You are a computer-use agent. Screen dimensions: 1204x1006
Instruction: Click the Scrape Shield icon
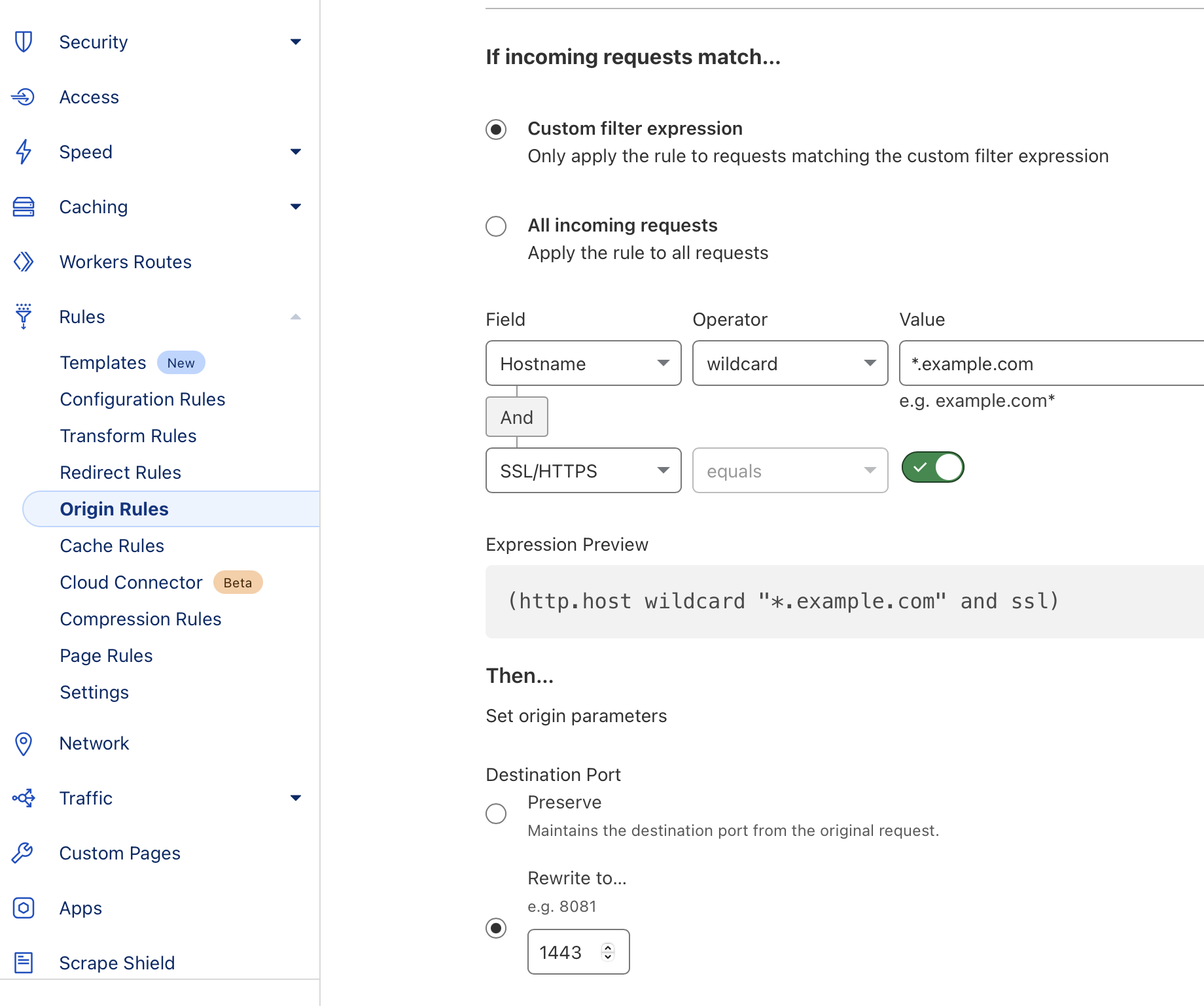24,962
